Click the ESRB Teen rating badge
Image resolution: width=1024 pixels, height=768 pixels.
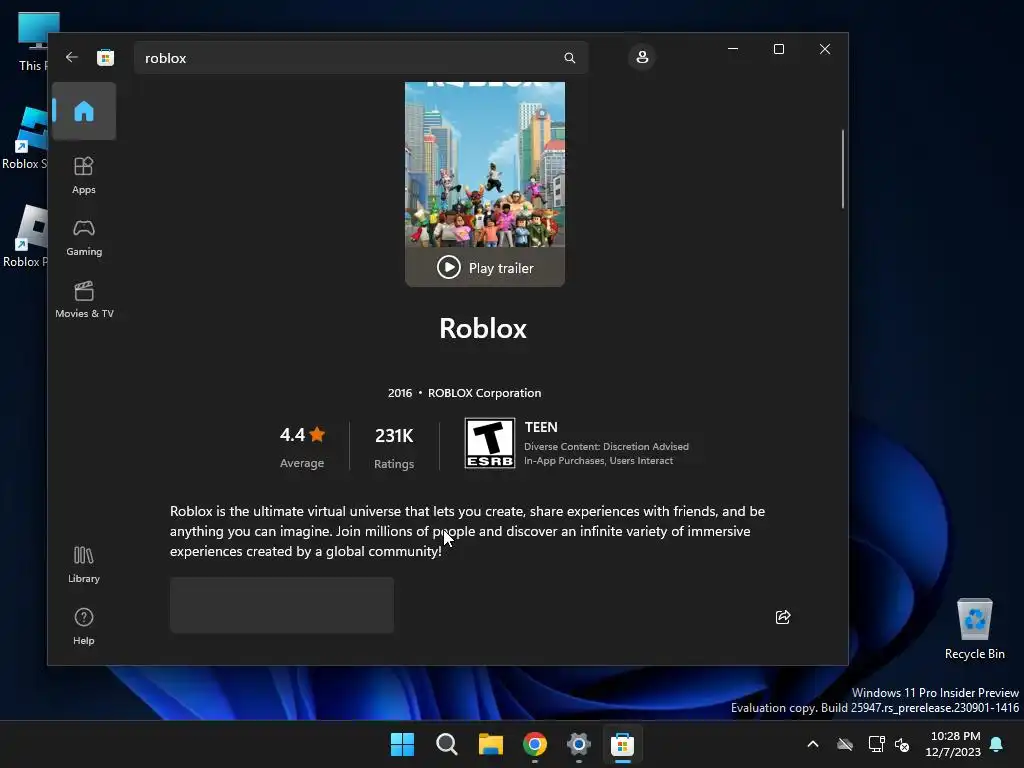coord(490,443)
